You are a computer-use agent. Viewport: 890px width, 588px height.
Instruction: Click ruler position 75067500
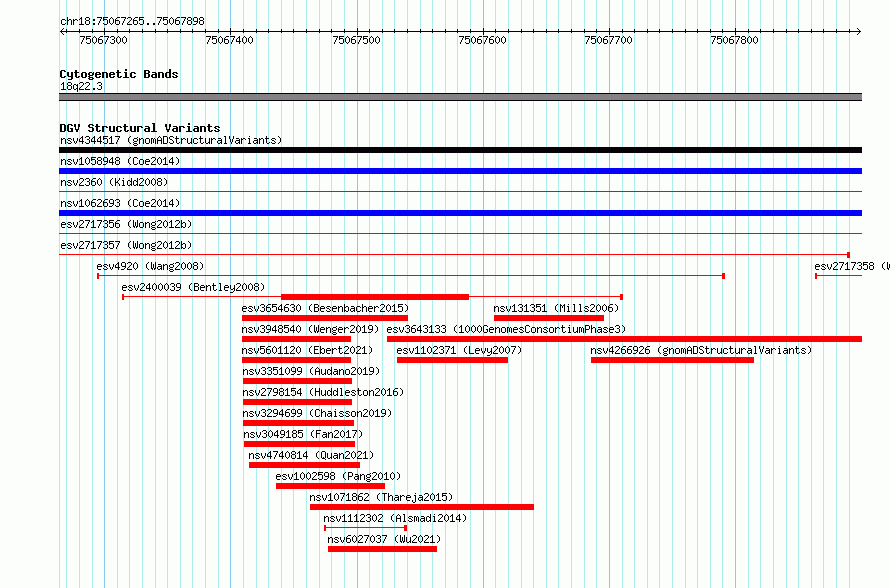point(356,40)
